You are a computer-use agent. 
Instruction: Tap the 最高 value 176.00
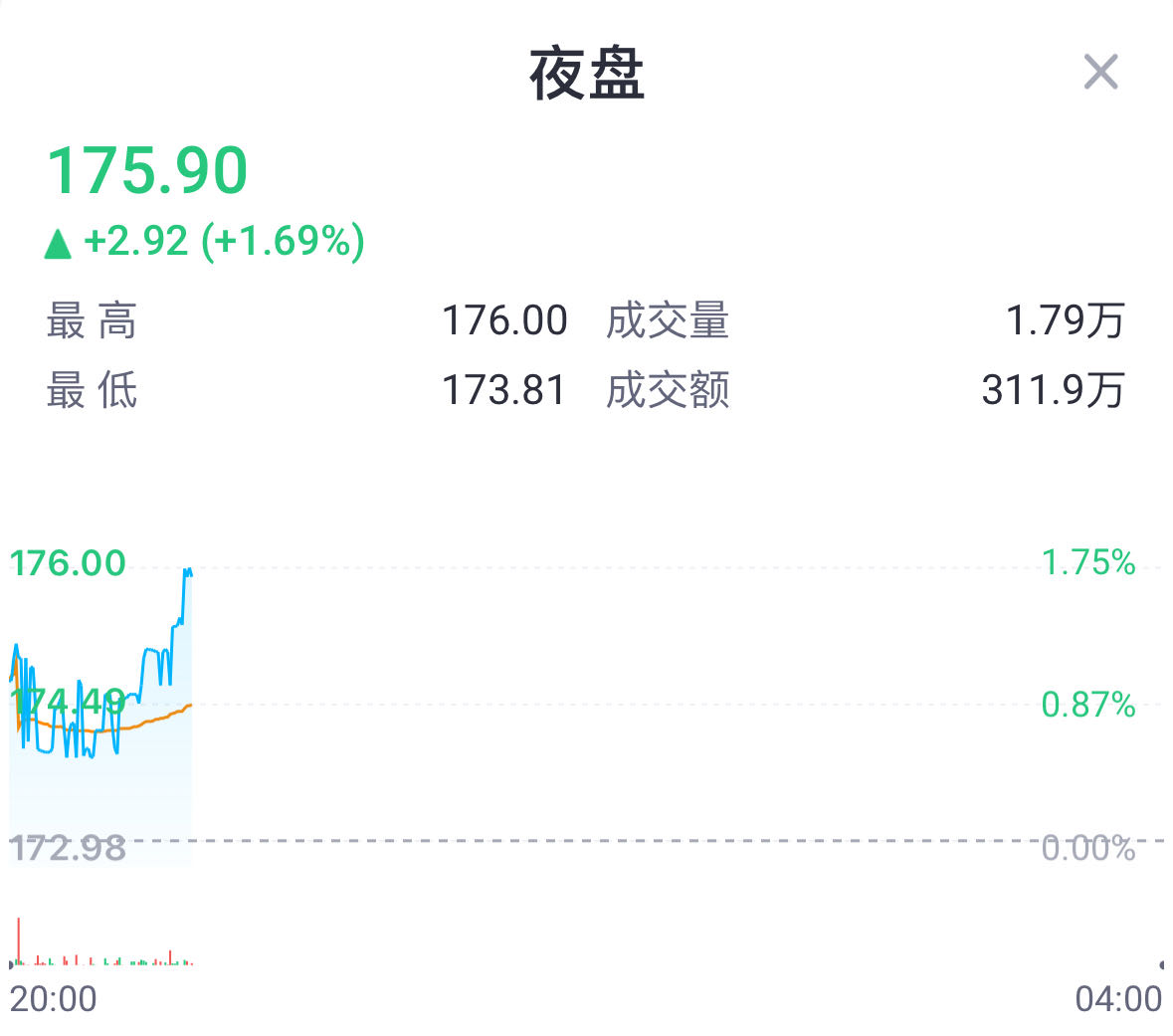504,321
